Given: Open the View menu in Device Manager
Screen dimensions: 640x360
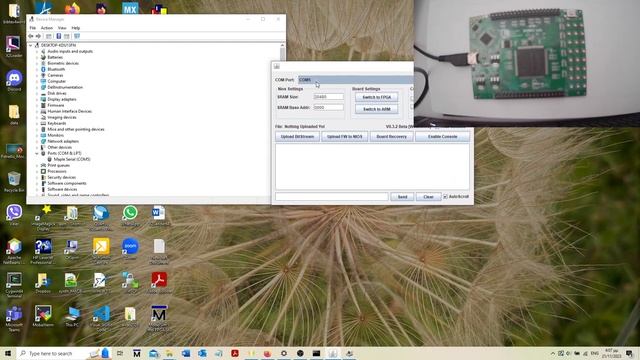Looking at the screenshot, I should click(62, 28).
